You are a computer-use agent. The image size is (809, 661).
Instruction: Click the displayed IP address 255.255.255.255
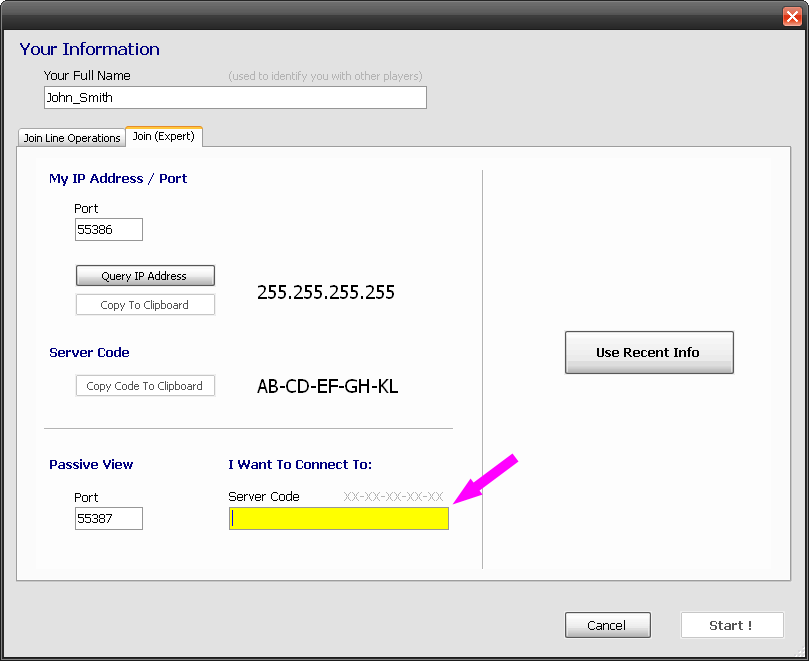point(326,293)
